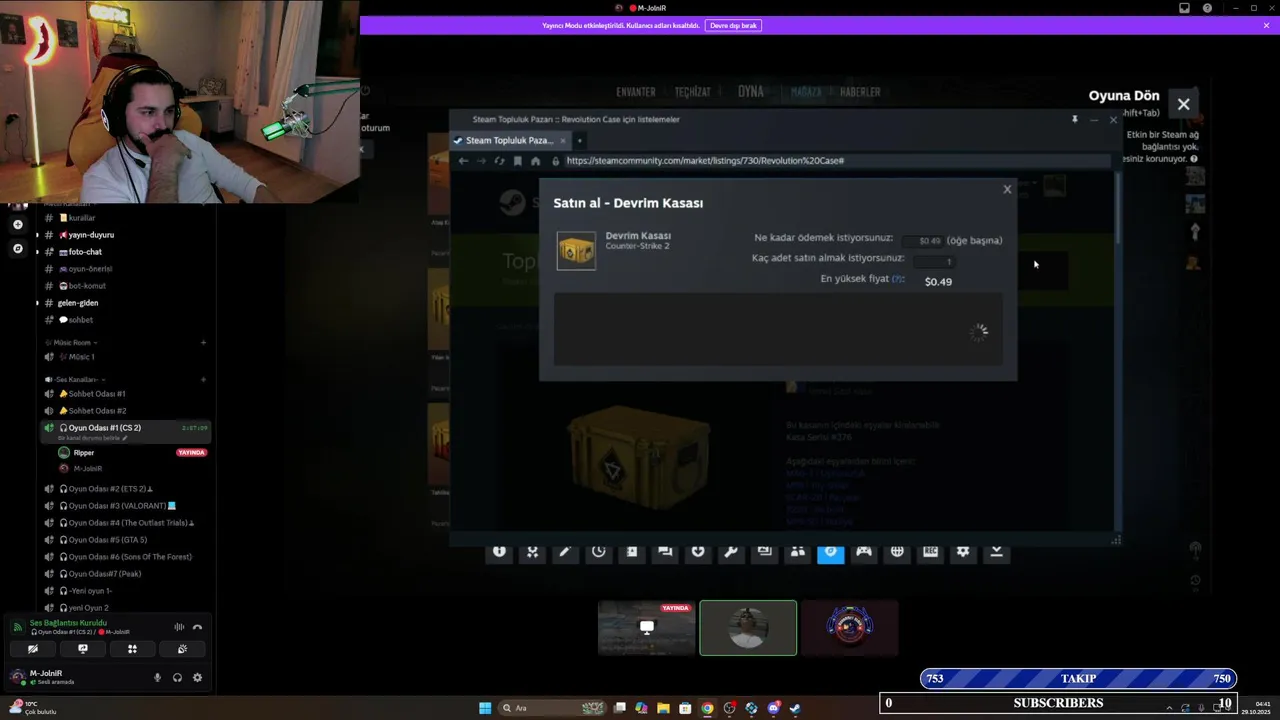The image size is (1280, 720).
Task: Open the Steam overlay game overview info icon
Action: tap(499, 552)
